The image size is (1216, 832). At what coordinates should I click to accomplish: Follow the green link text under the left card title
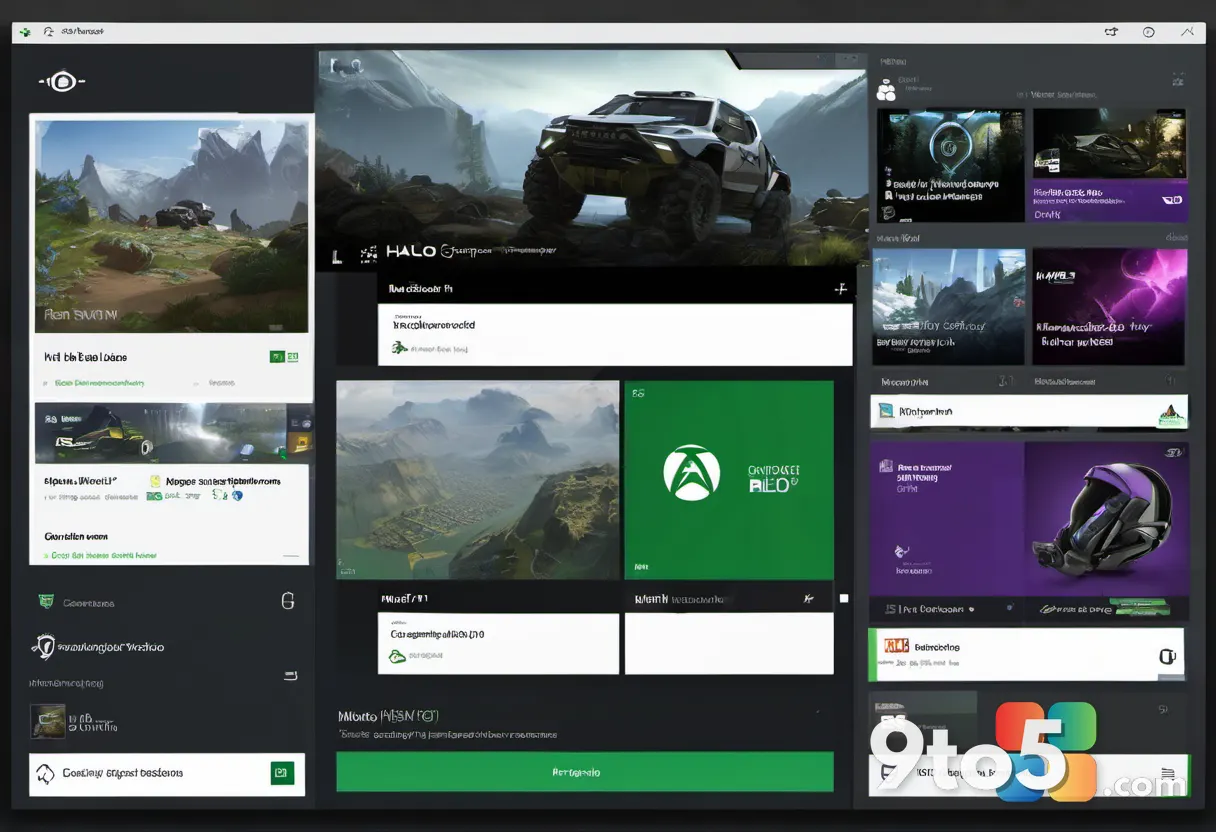pyautogui.click(x=99, y=382)
